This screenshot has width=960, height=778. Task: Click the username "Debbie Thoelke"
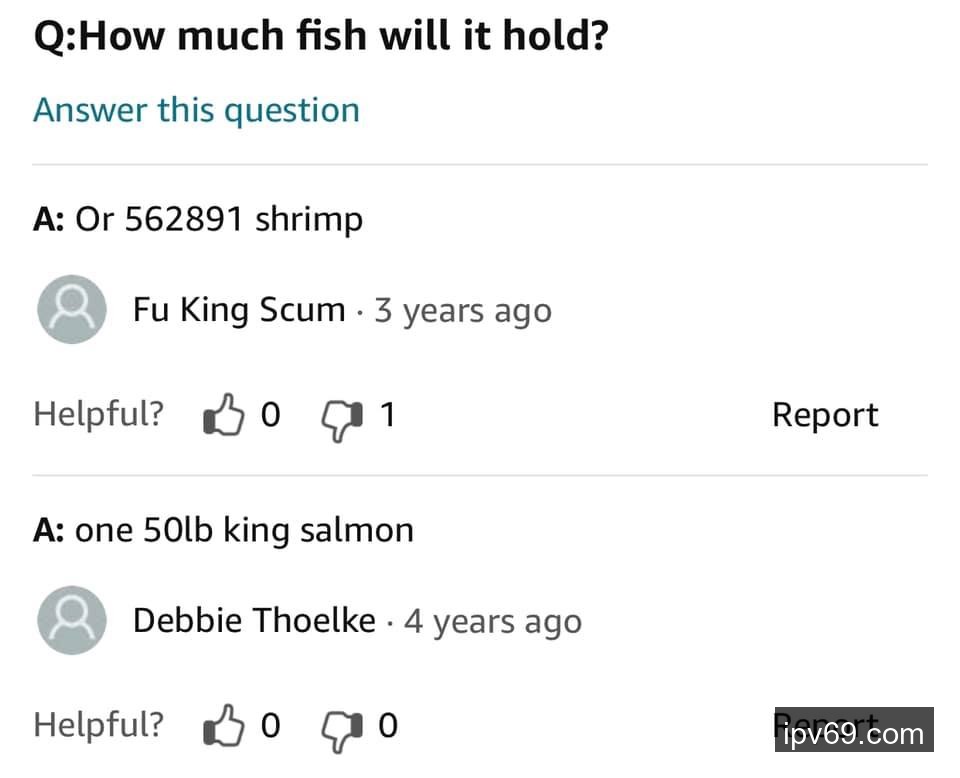coord(254,620)
